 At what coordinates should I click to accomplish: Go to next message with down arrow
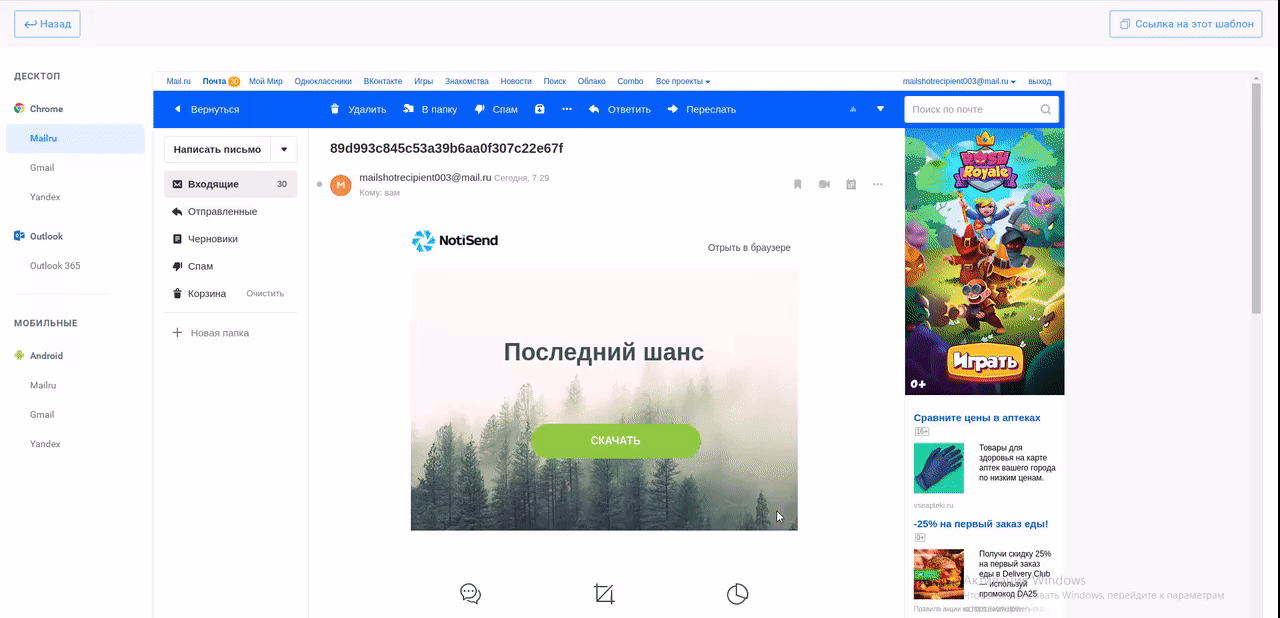coord(881,109)
